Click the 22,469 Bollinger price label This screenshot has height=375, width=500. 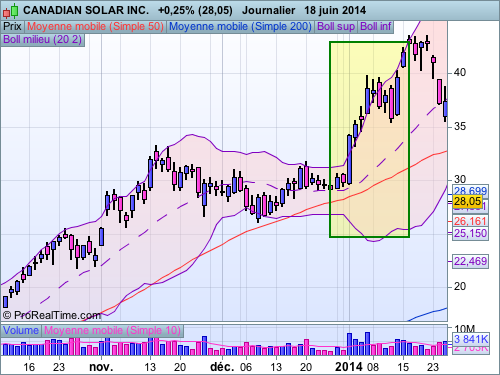[x=470, y=261]
